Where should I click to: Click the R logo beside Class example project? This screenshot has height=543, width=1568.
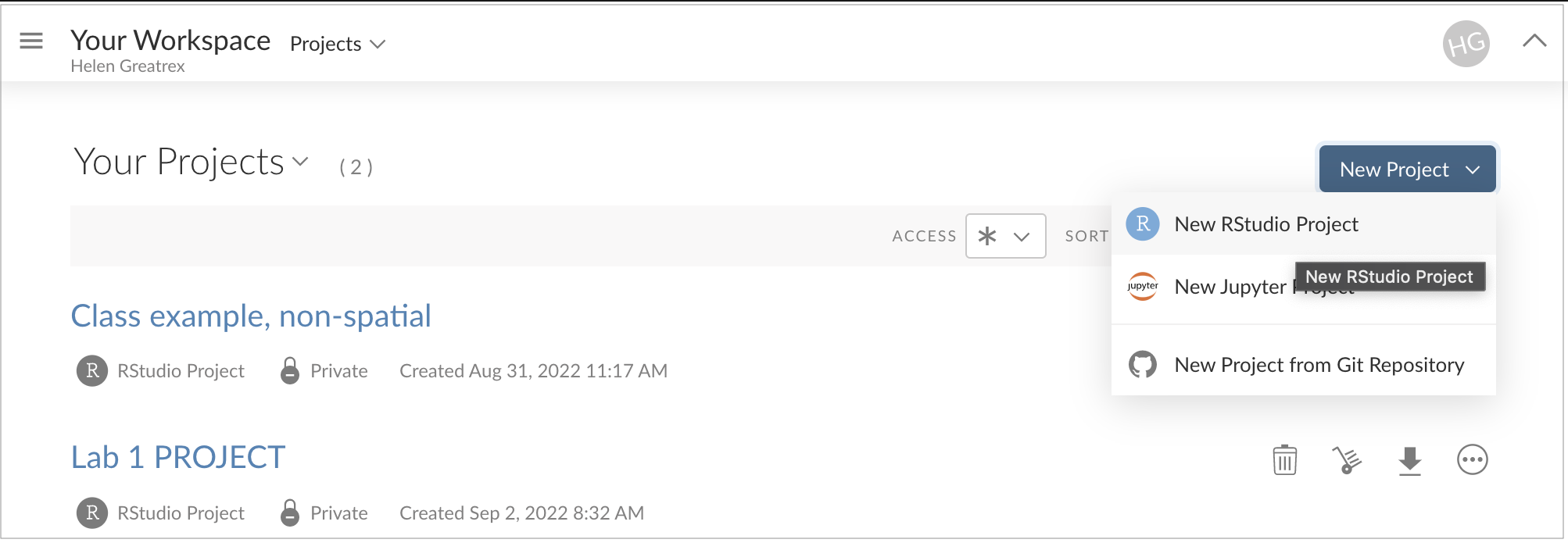coord(91,371)
